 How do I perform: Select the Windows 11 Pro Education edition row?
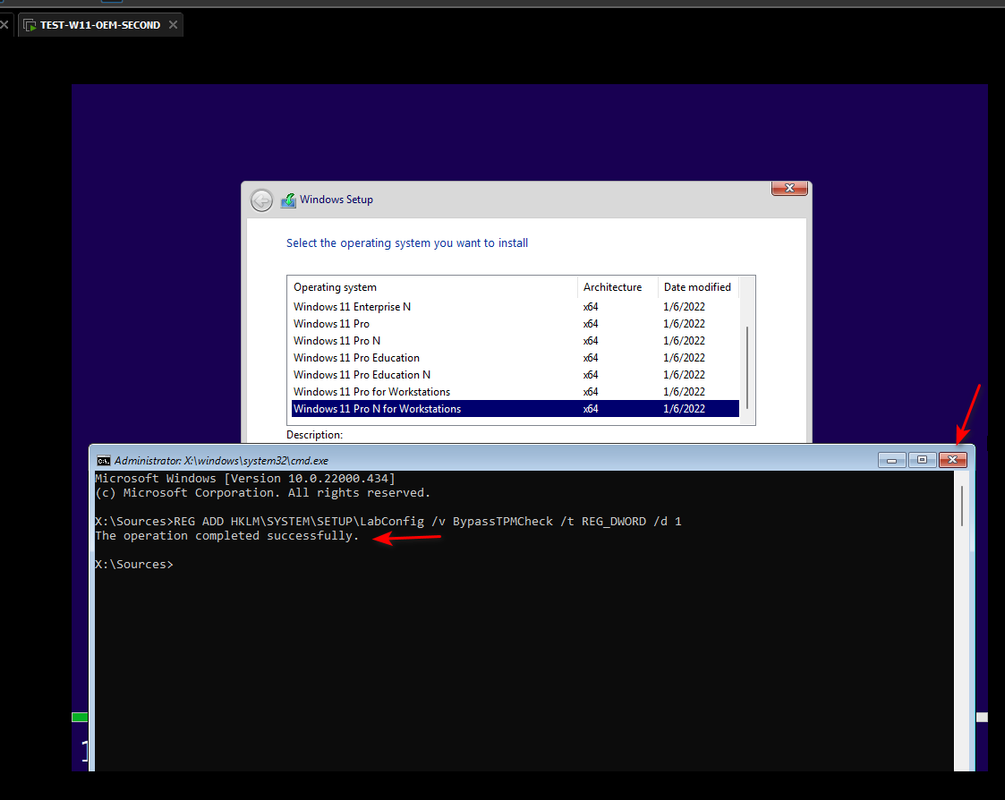click(515, 358)
